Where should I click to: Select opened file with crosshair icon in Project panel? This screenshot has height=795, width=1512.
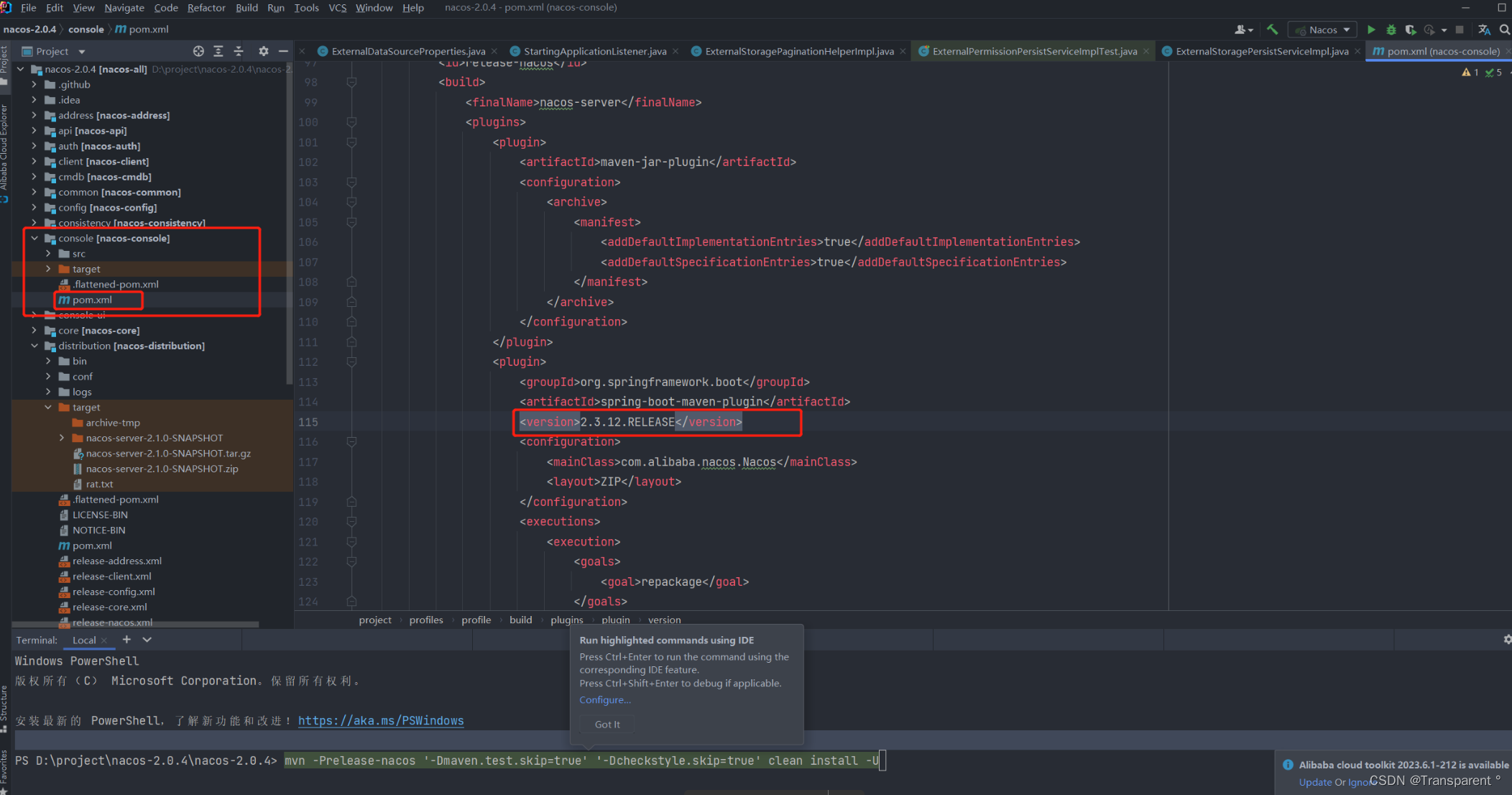point(198,51)
